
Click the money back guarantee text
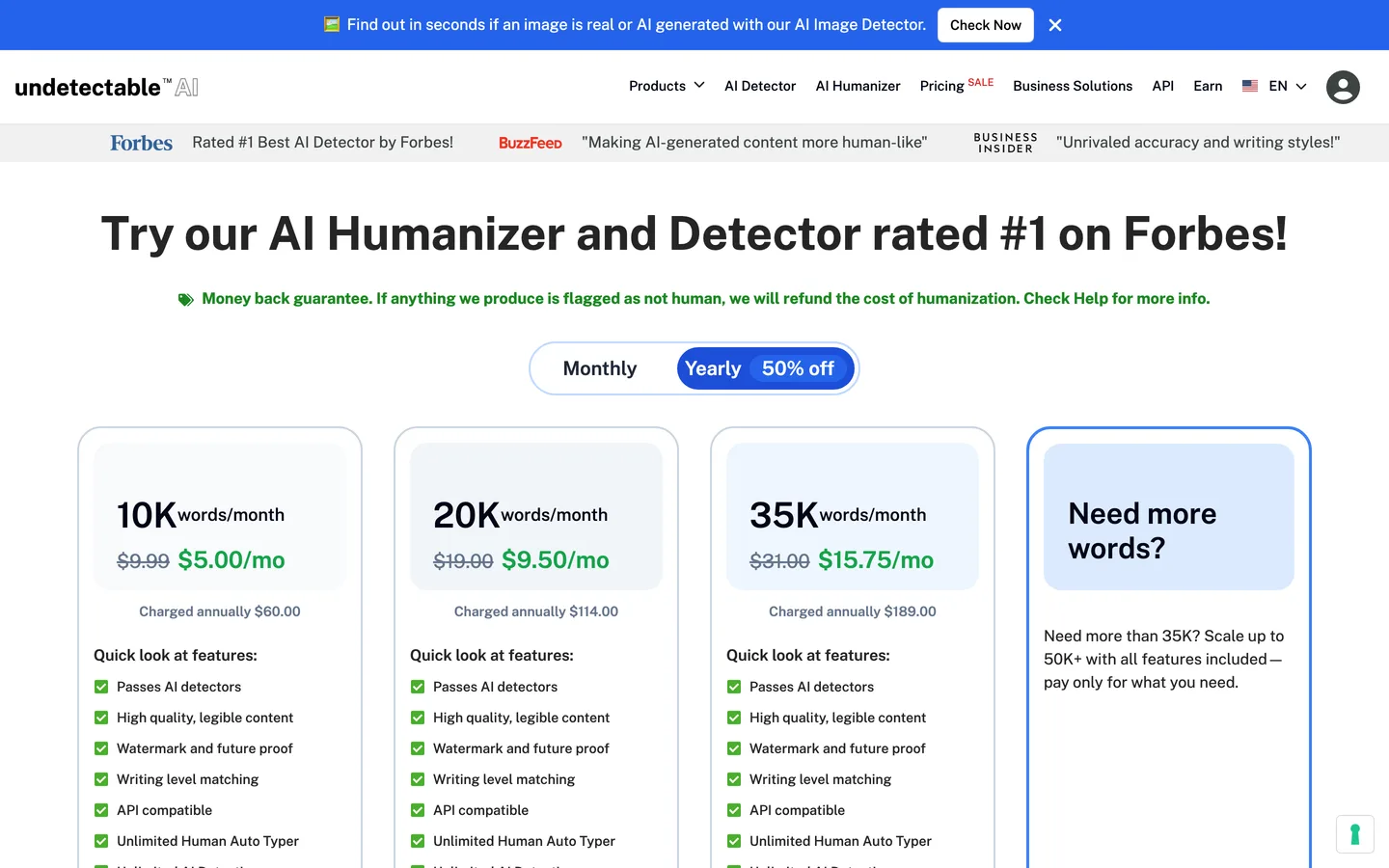705,299
